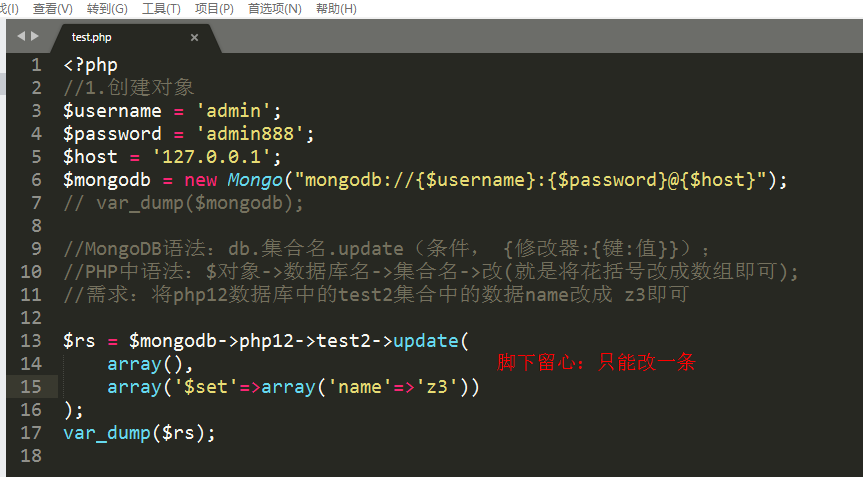Open the 帮助(H) help menu
The height and width of the screenshot is (477, 863).
335,8
